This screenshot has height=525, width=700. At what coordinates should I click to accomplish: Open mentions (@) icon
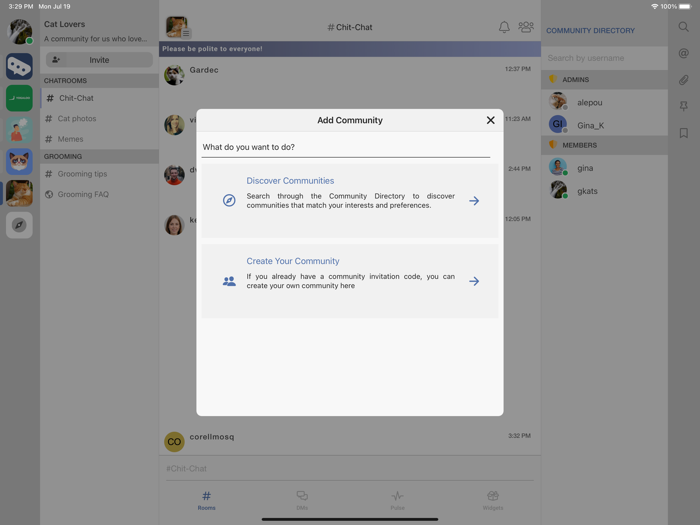pos(684,54)
